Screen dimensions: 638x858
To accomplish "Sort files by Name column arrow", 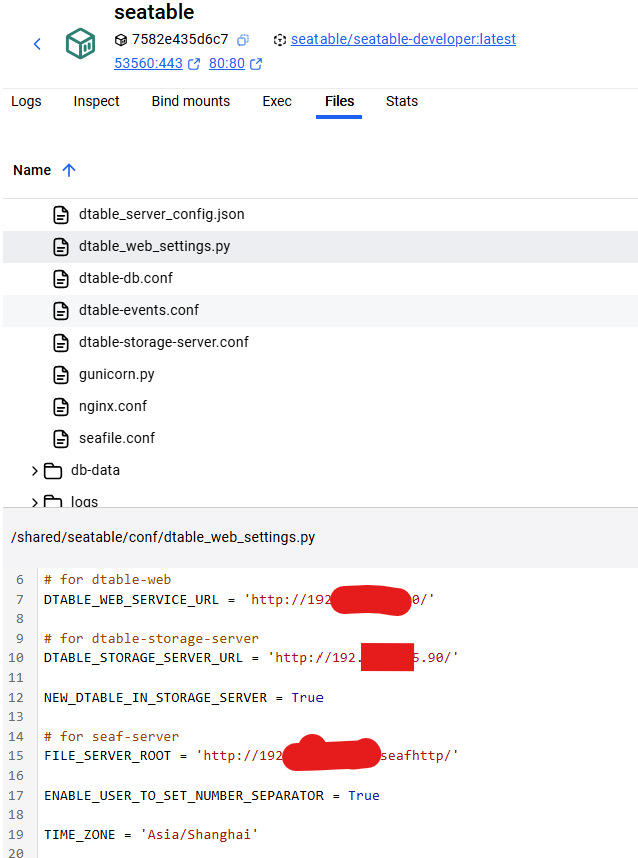I will [69, 170].
